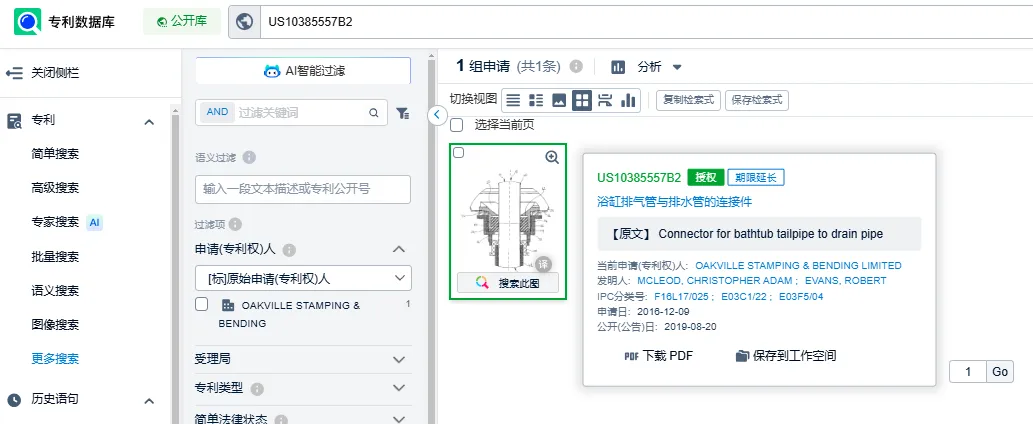This screenshot has width=1033, height=424.
Task: Expand the 简单法律状态 filter section
Action: [x=399, y=419]
